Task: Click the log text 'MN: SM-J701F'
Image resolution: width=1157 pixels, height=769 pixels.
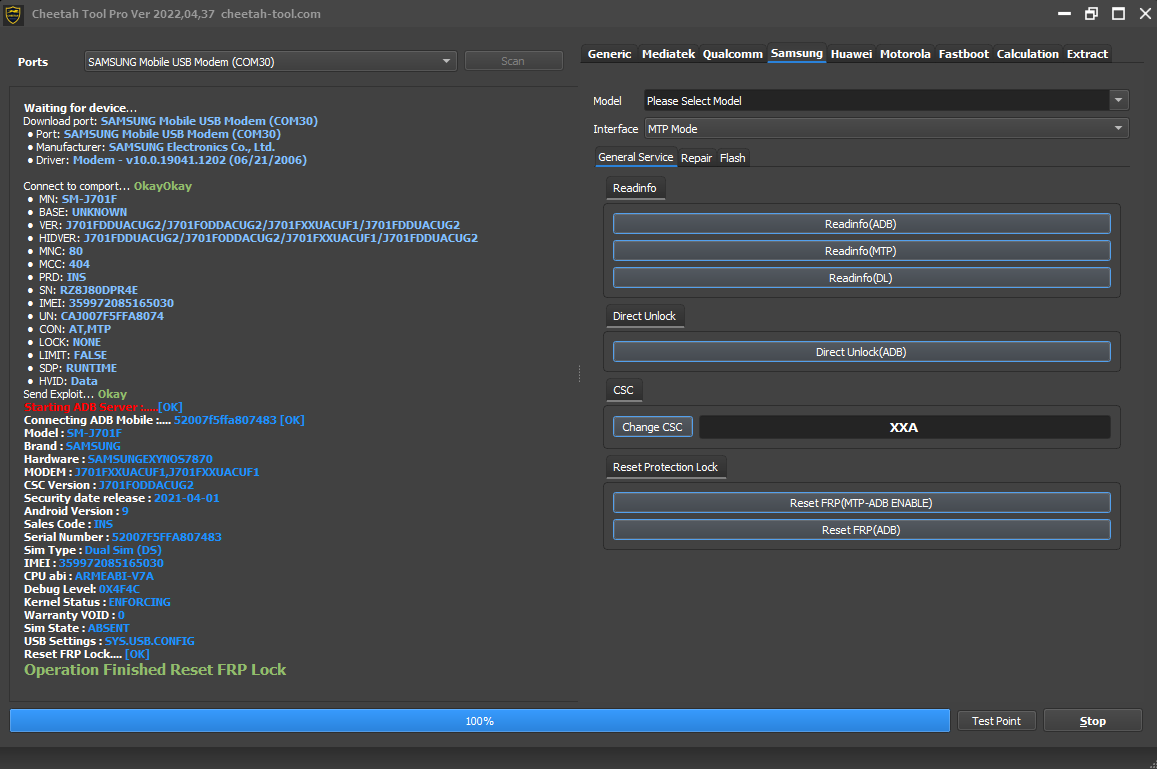Action: click(77, 199)
